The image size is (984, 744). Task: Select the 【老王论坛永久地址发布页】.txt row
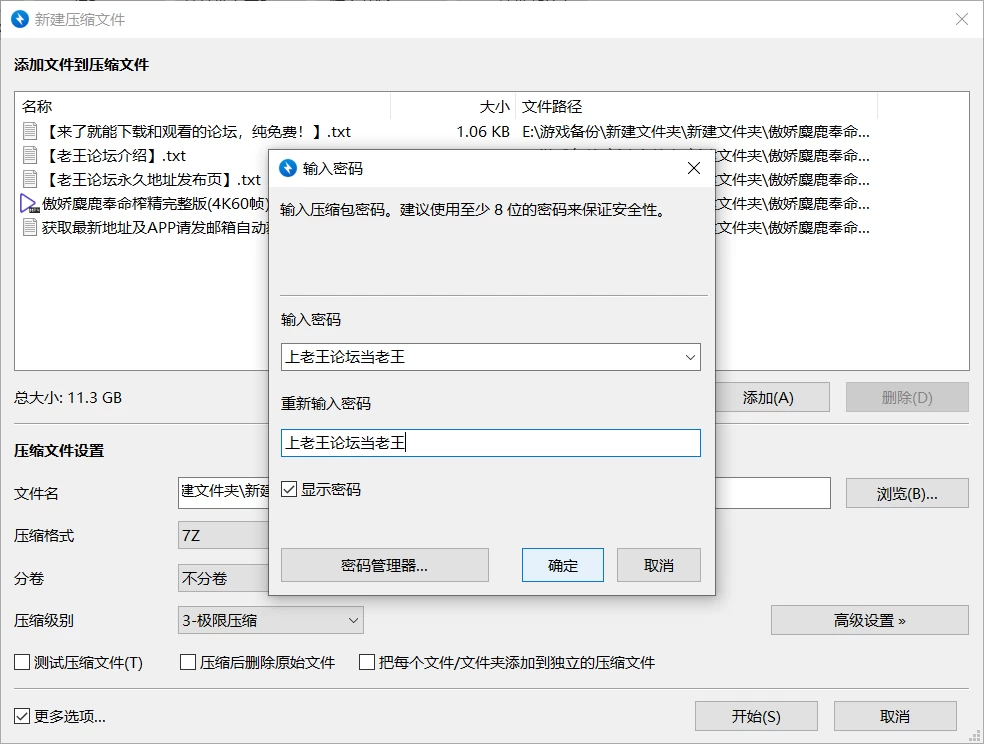[144, 179]
